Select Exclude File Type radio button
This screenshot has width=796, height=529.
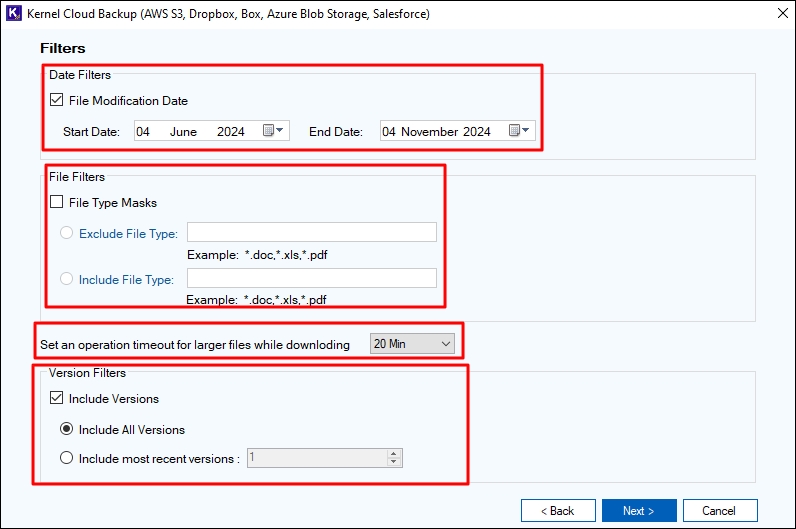pyautogui.click(x=67, y=233)
